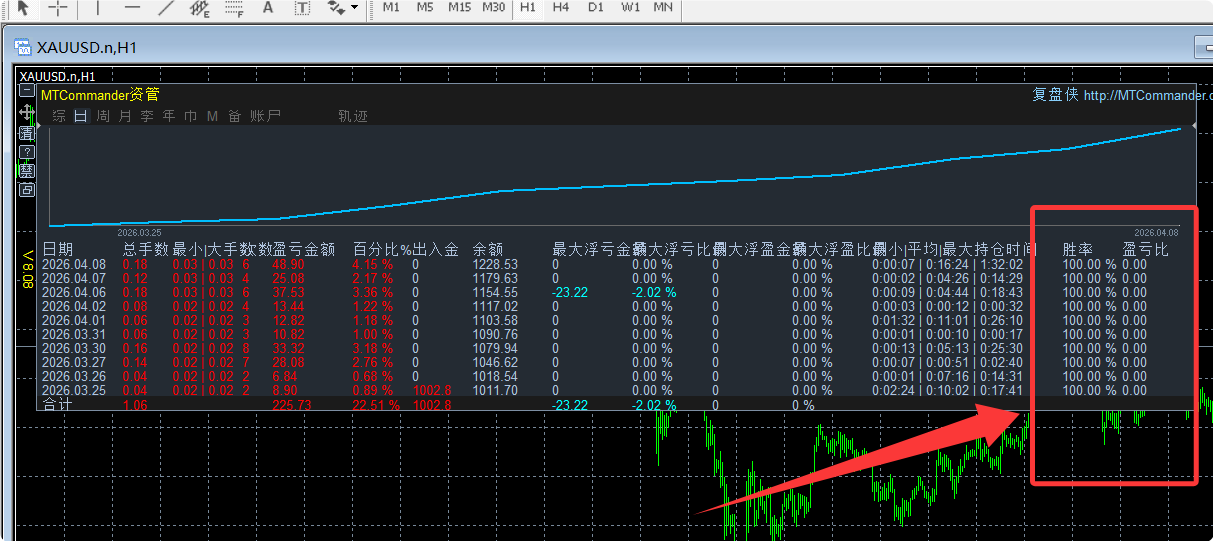Click the equity curve end point 2026.04.08
This screenshot has width=1213, height=541.
pyautogui.click(x=1157, y=231)
